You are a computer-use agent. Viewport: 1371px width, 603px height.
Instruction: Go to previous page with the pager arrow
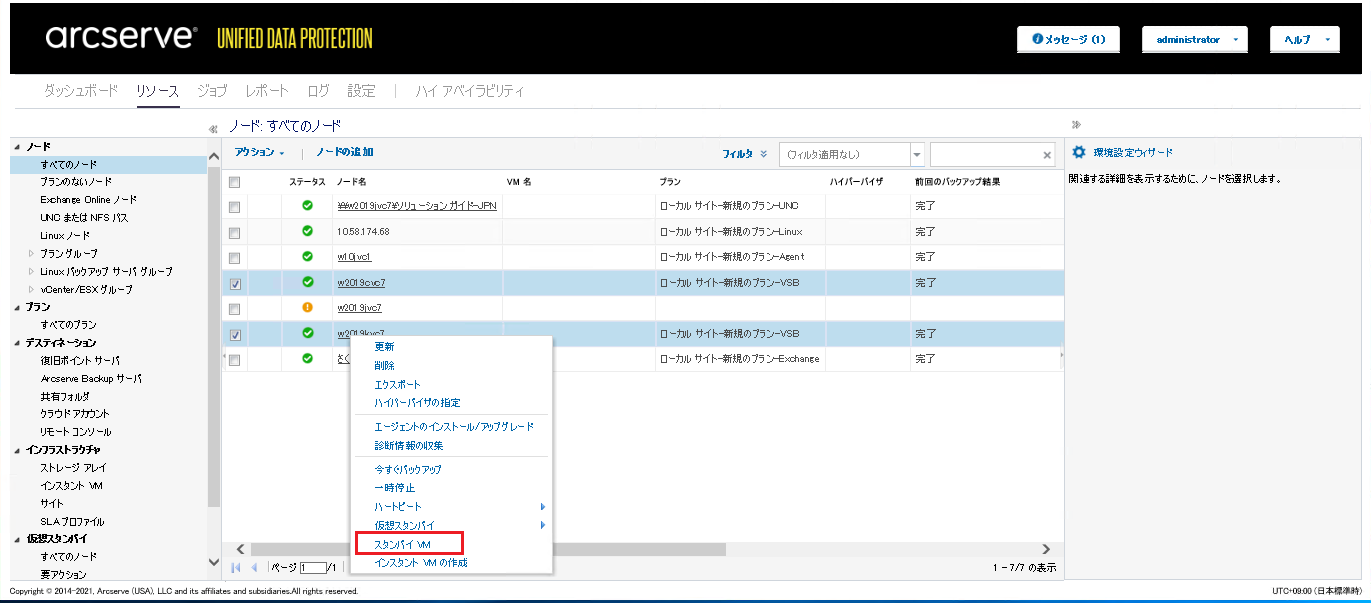click(x=255, y=567)
